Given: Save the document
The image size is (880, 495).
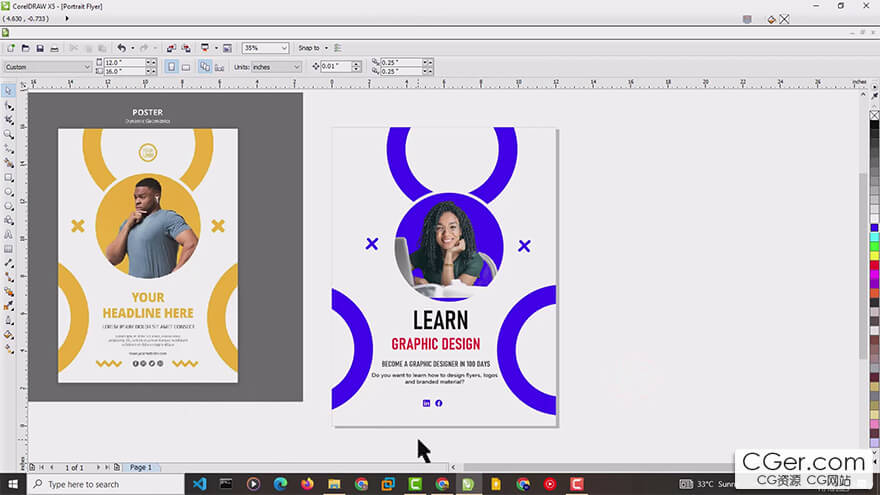Looking at the screenshot, I should [x=40, y=48].
